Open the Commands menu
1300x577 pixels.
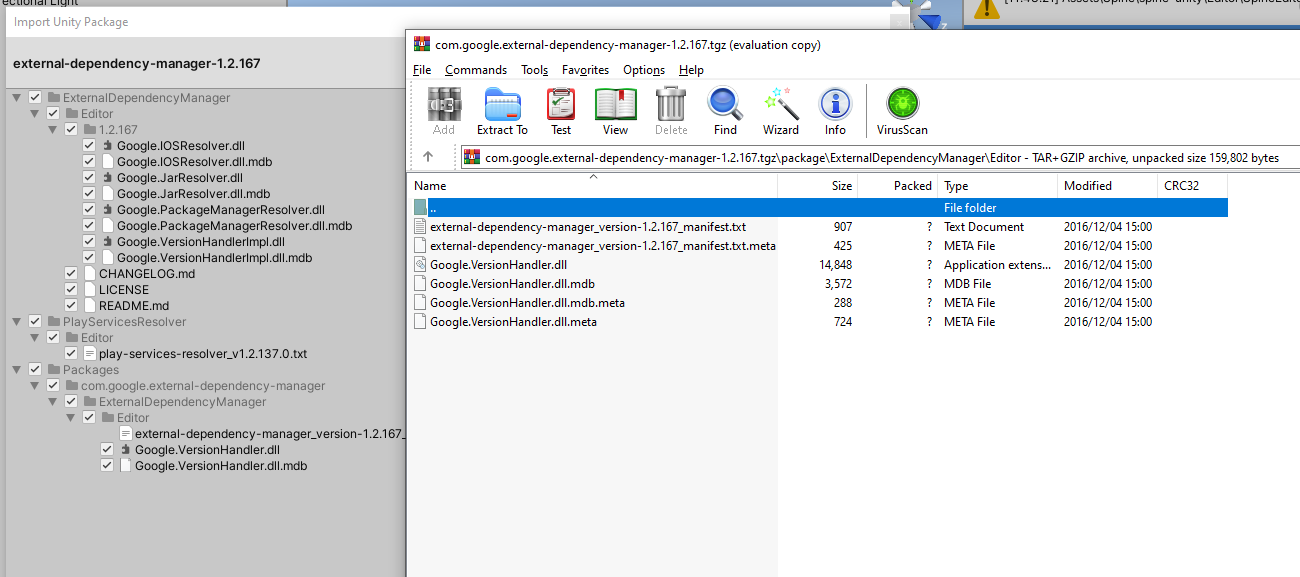(x=476, y=70)
